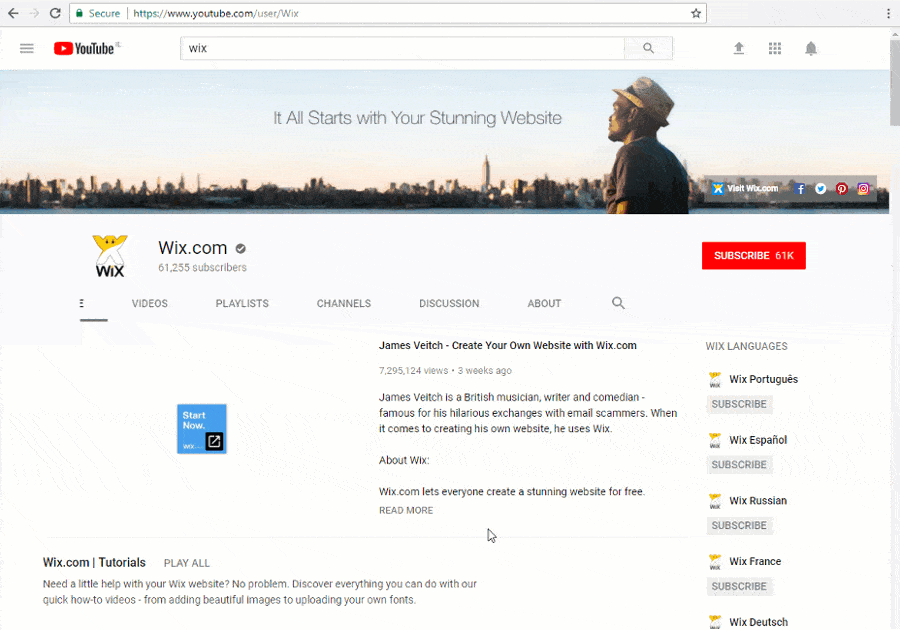Open the notifications bell
This screenshot has height=630, width=900.
[x=810, y=48]
